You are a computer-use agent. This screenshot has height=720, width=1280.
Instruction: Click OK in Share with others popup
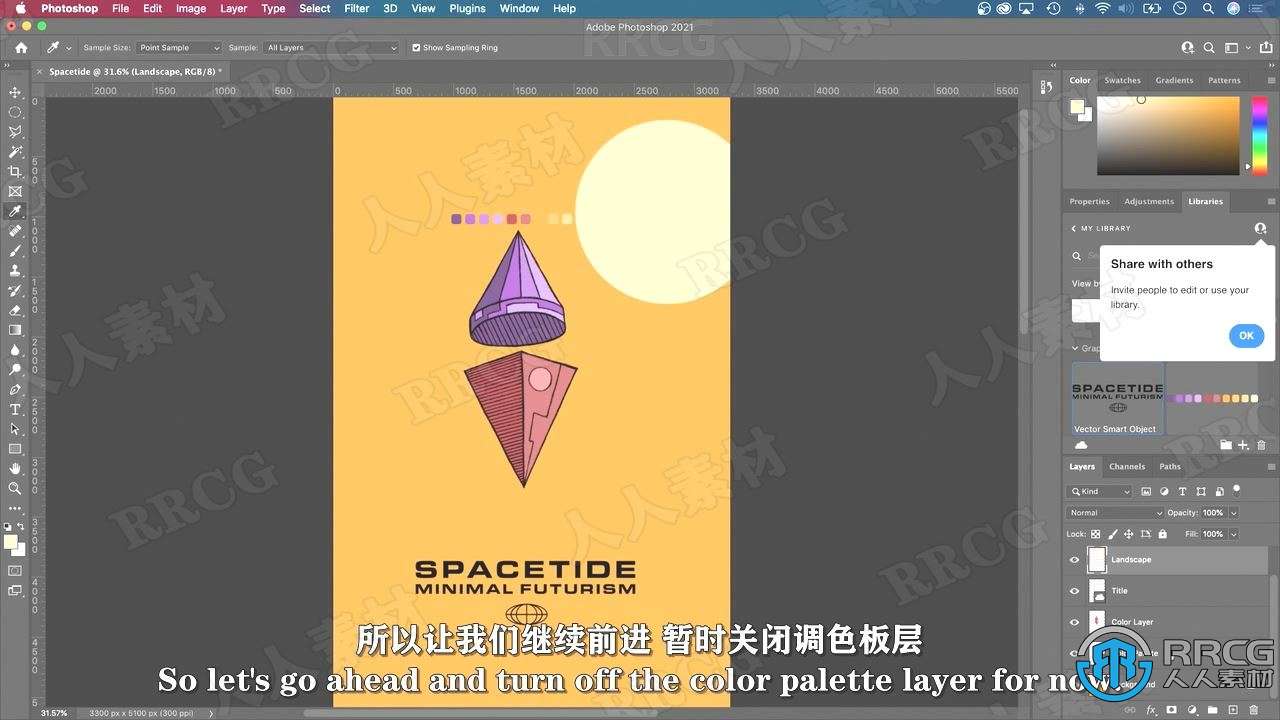pyautogui.click(x=1246, y=335)
